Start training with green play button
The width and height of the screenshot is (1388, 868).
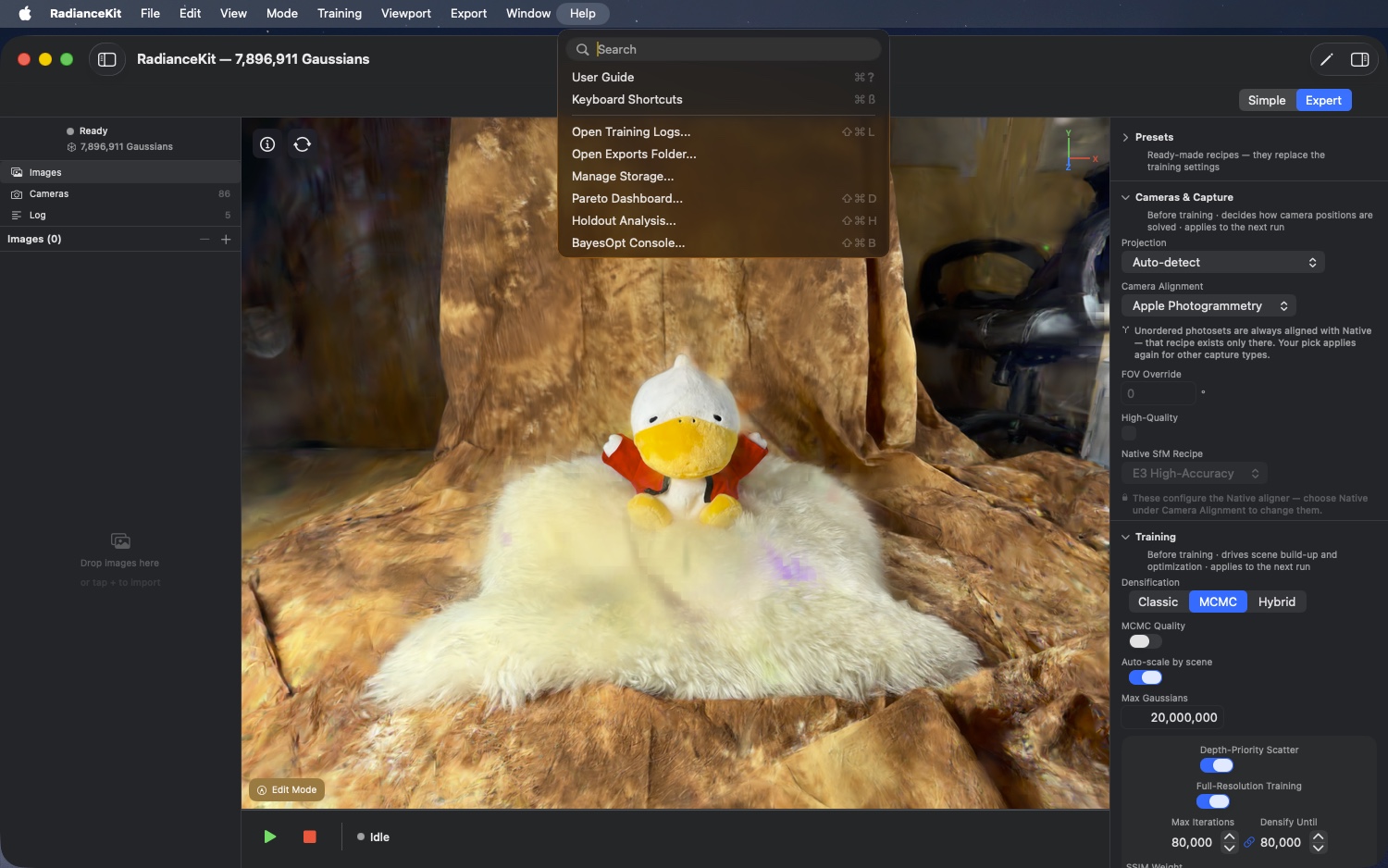tap(269, 837)
